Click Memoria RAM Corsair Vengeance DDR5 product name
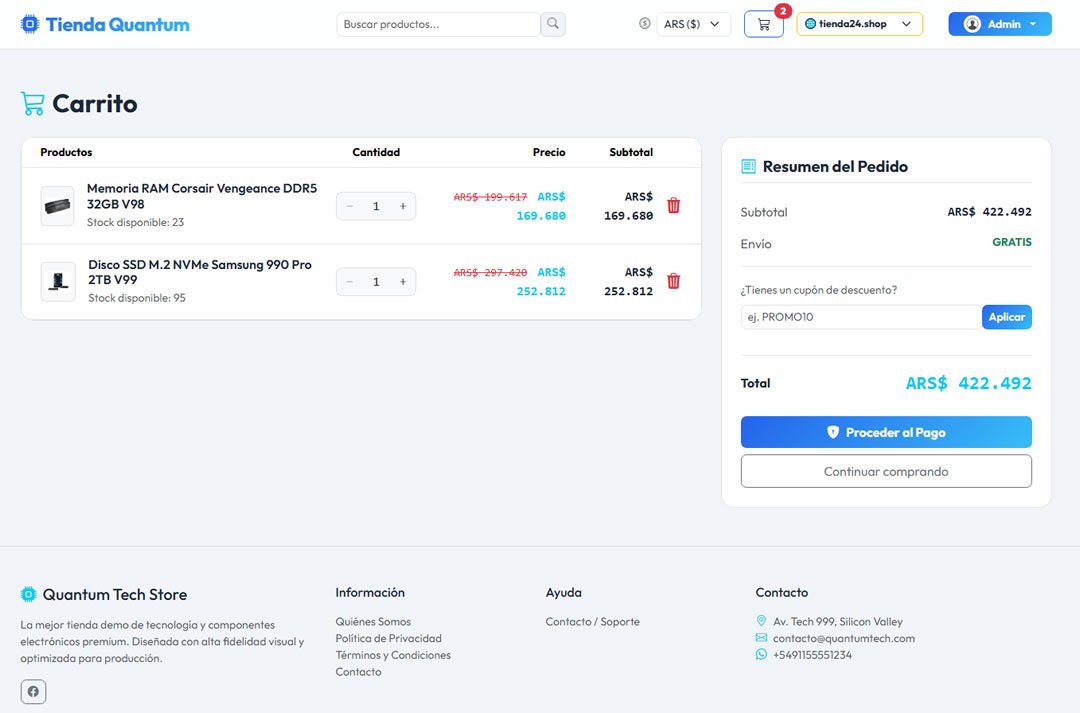This screenshot has height=713, width=1080. tap(202, 196)
